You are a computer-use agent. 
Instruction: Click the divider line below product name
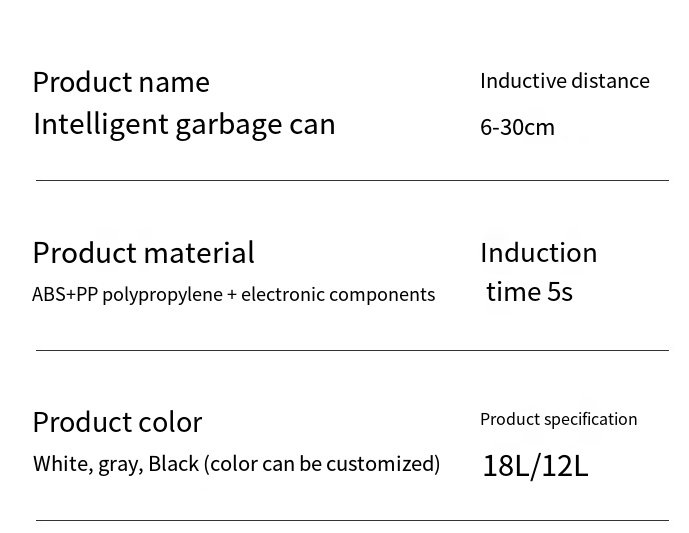[352, 180]
